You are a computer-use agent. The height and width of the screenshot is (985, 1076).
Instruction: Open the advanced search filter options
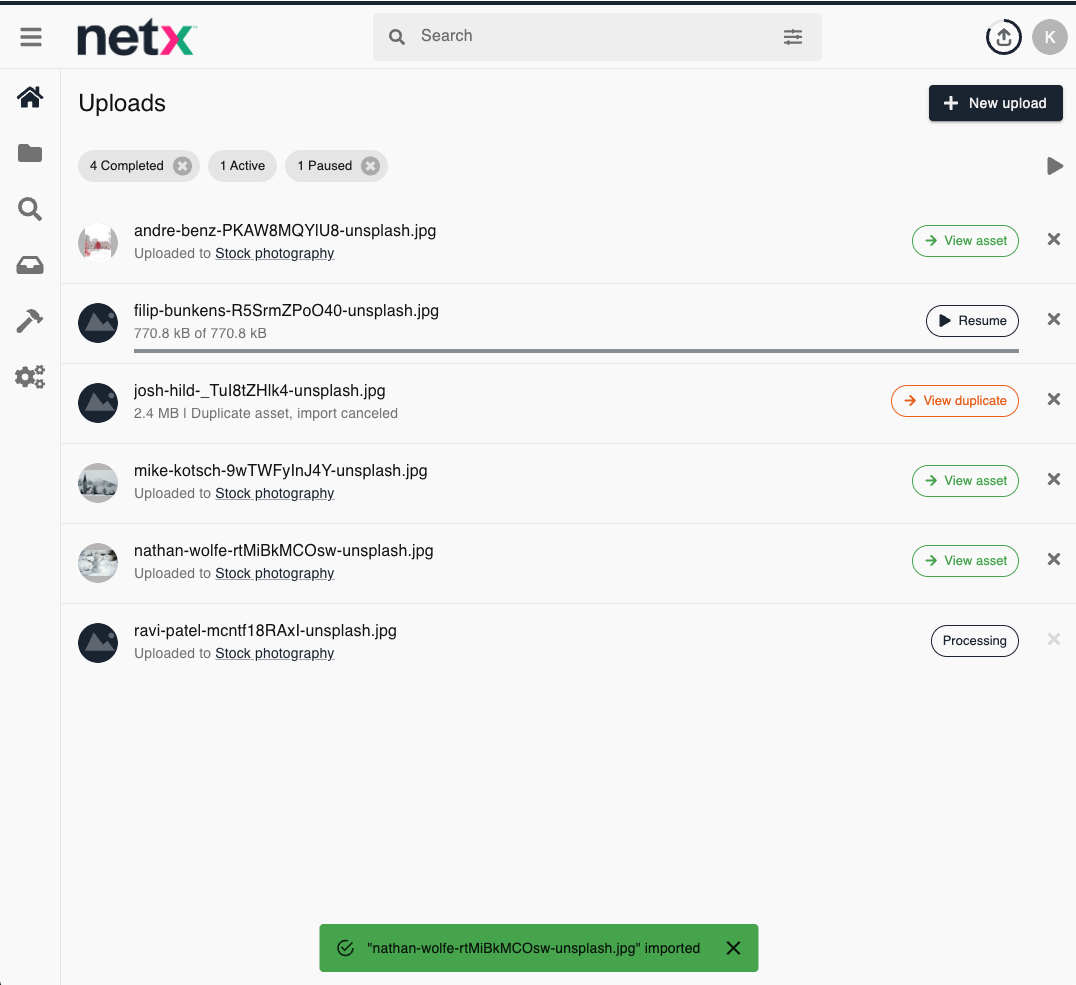793,37
